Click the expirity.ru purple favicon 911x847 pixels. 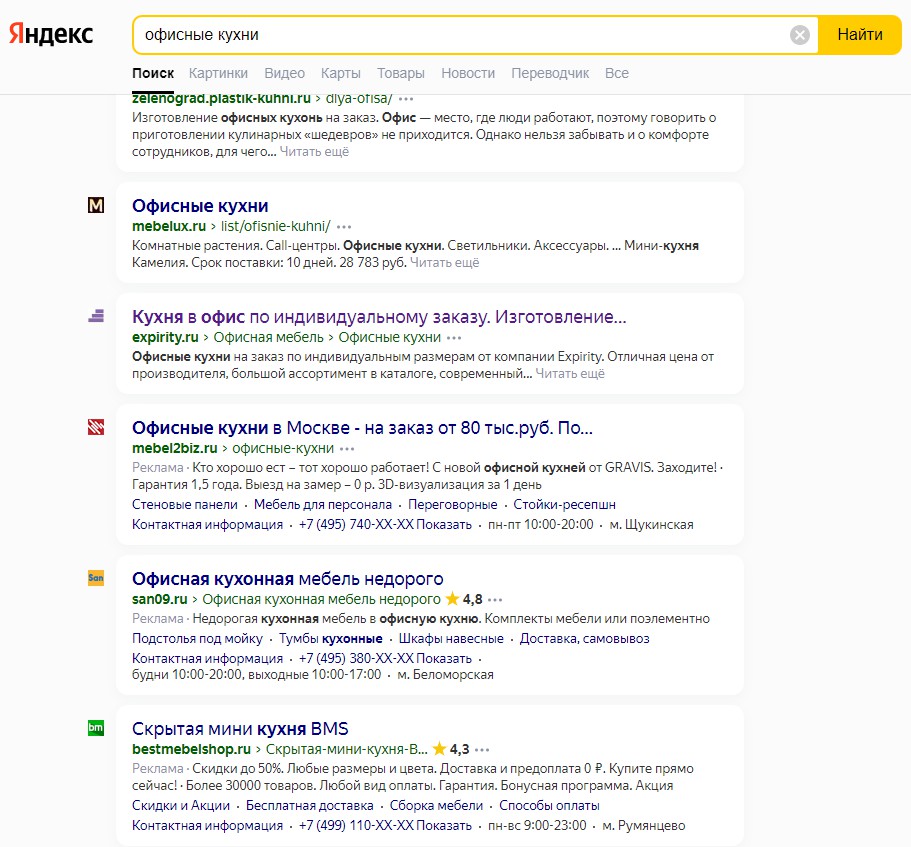(96, 316)
